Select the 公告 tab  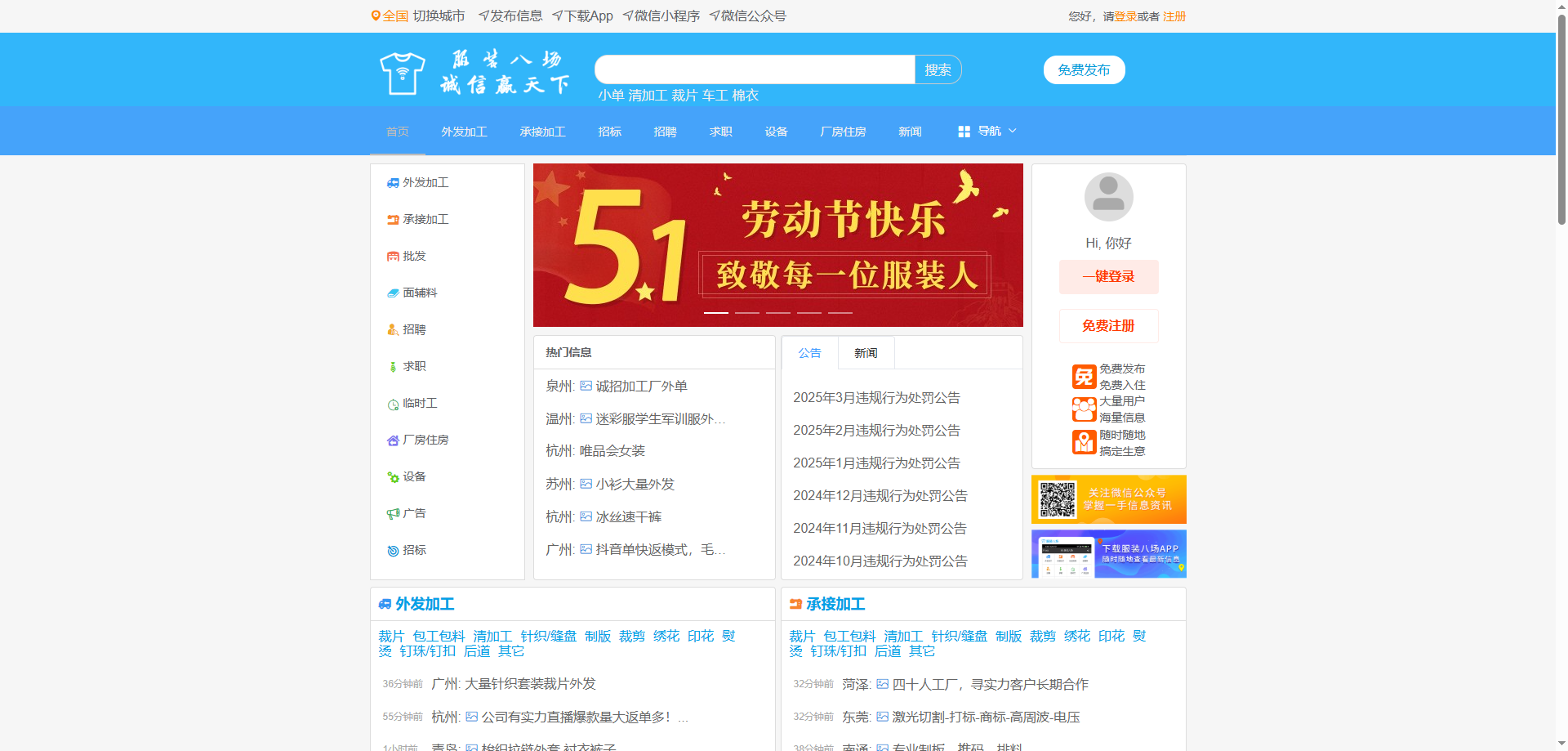click(x=809, y=352)
